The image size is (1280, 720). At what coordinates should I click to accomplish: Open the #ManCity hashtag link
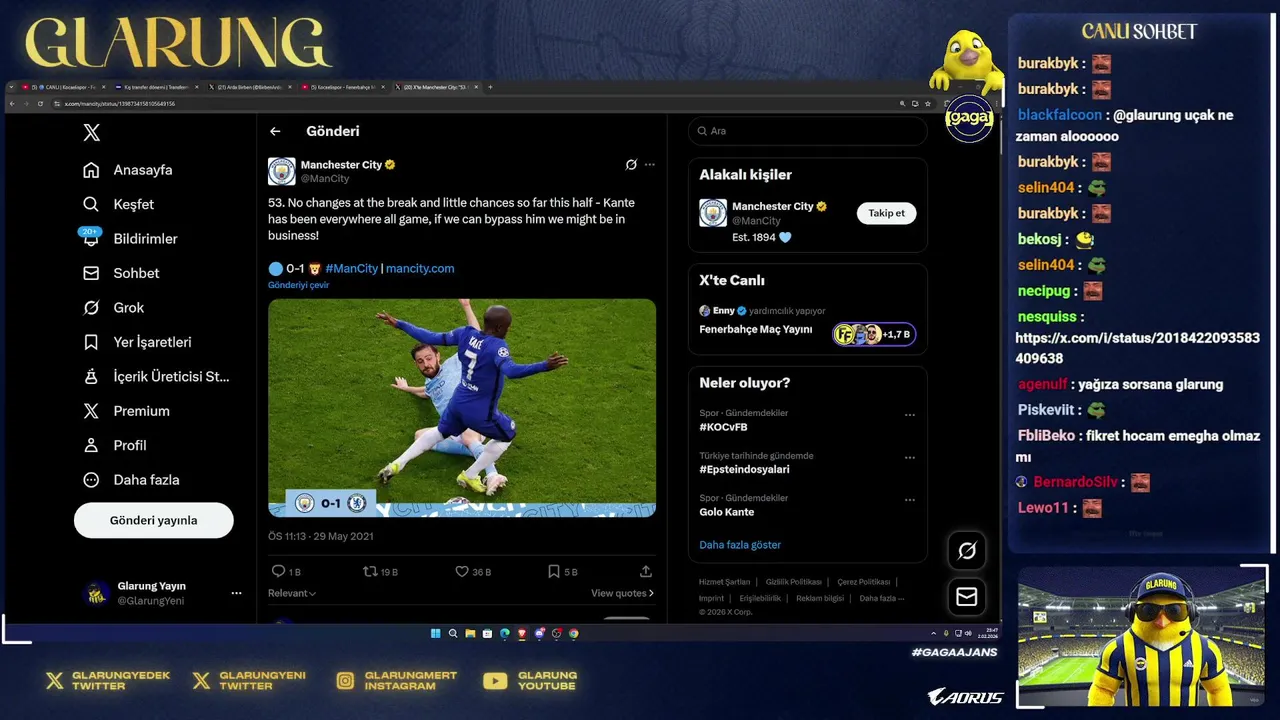point(351,269)
